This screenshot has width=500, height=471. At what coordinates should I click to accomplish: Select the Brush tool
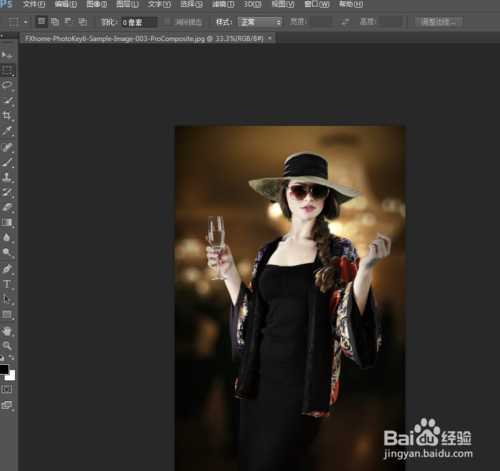[7, 162]
